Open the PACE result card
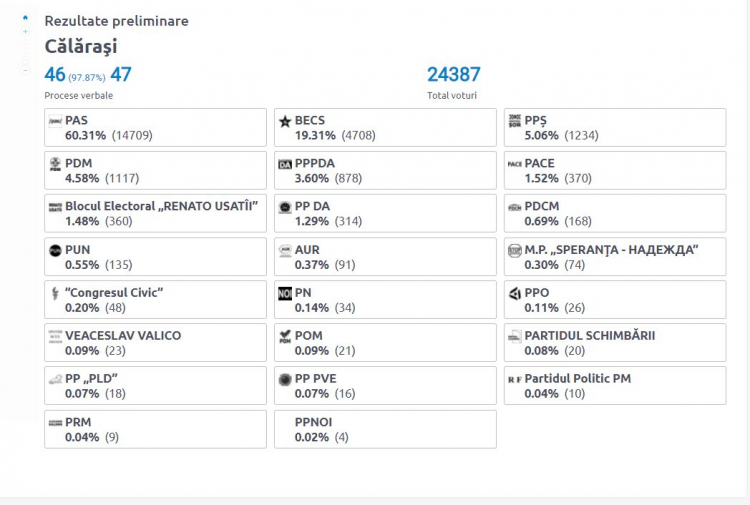This screenshot has width=750, height=505. 615,171
